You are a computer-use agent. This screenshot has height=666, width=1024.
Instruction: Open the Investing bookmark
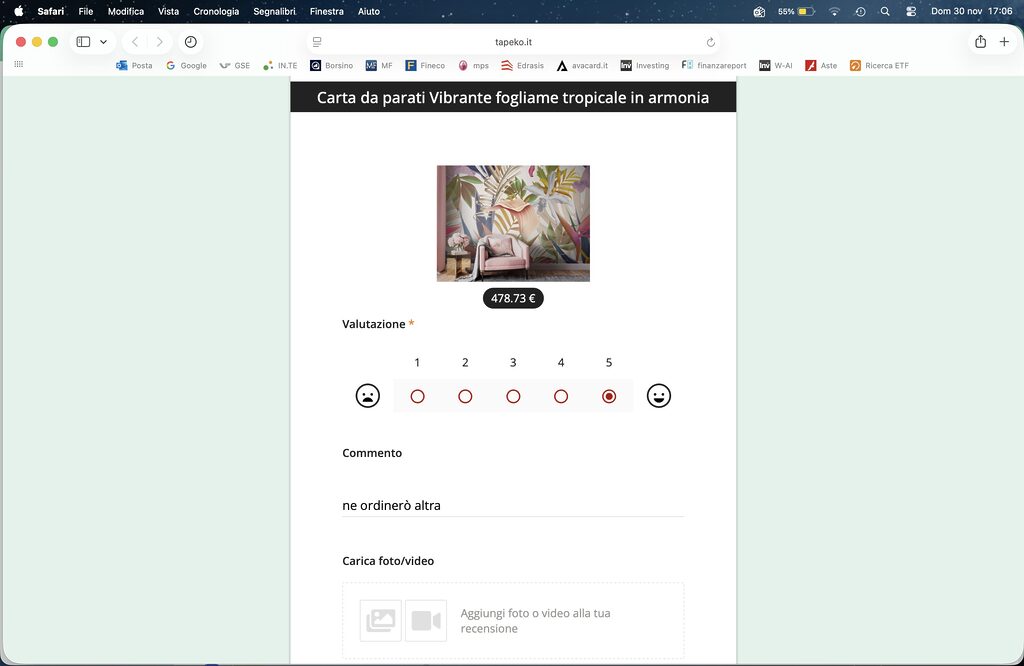tap(645, 66)
